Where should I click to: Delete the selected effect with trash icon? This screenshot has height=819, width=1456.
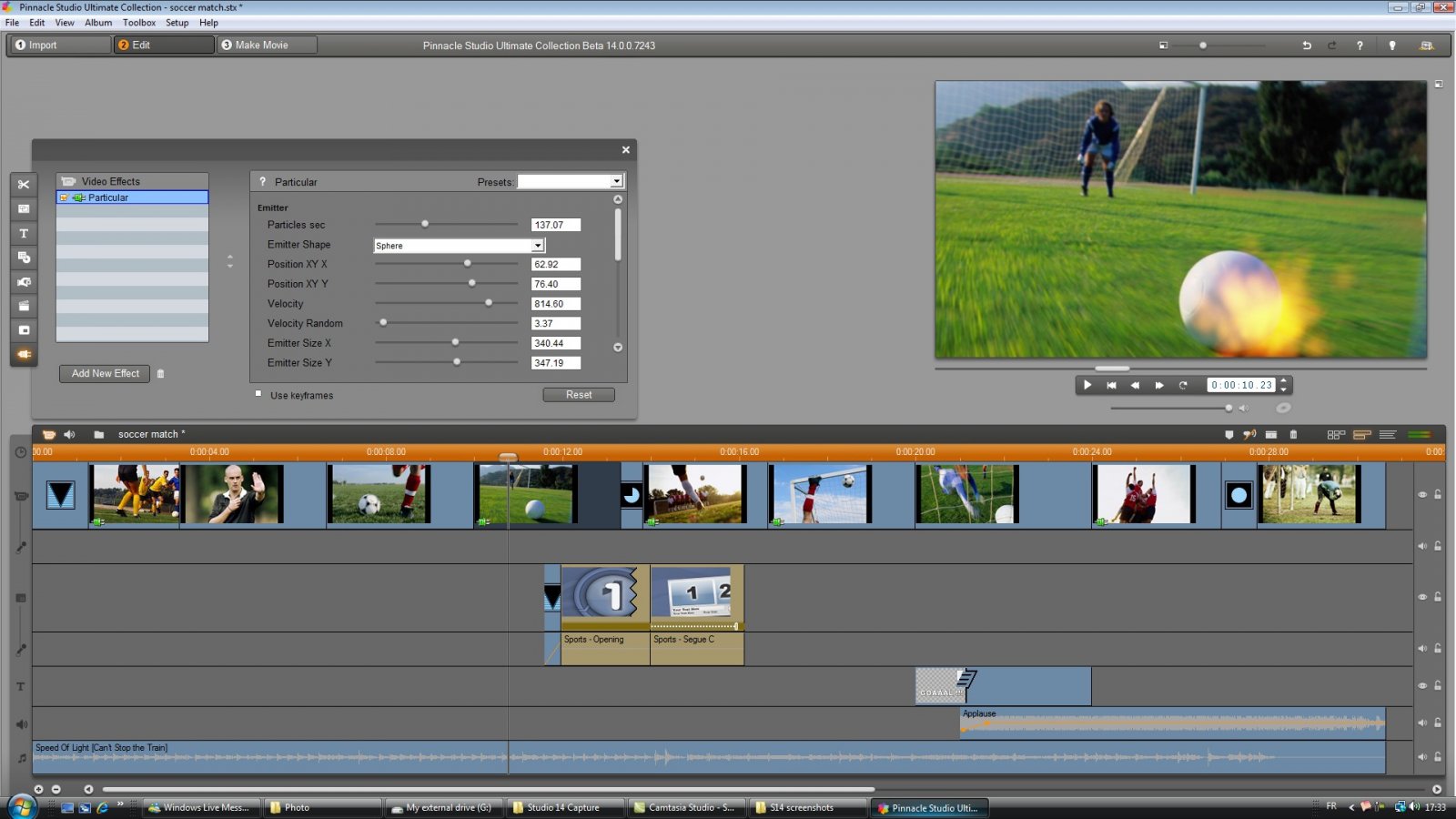(x=161, y=373)
